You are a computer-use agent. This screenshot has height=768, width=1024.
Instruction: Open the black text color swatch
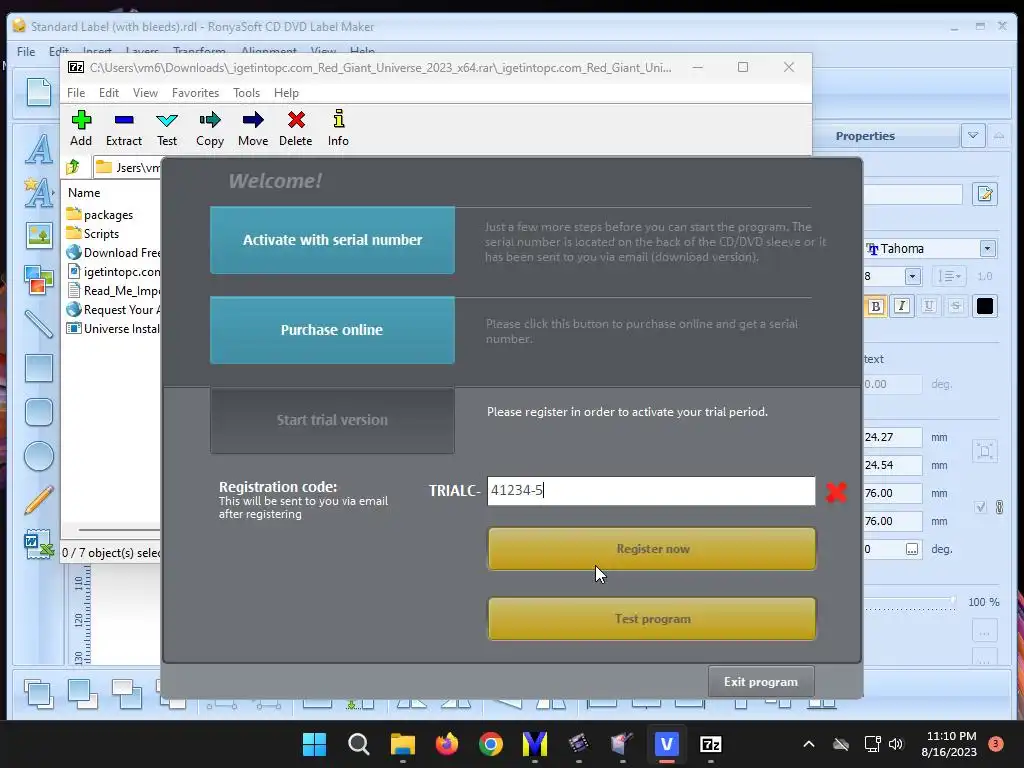coord(985,306)
